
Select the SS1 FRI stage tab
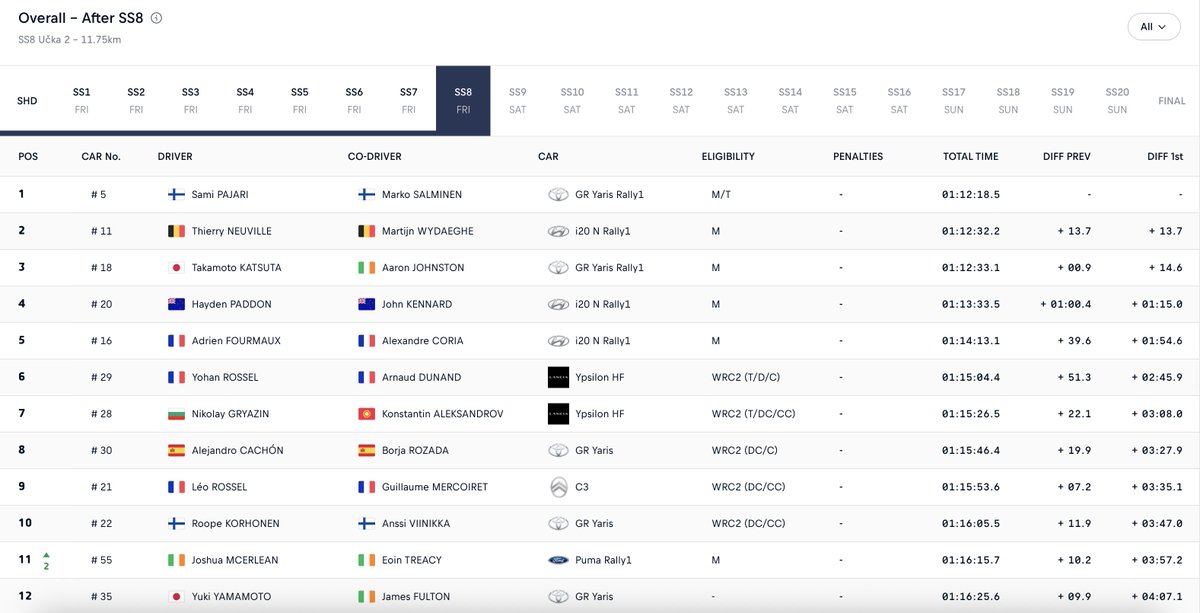tap(82, 101)
